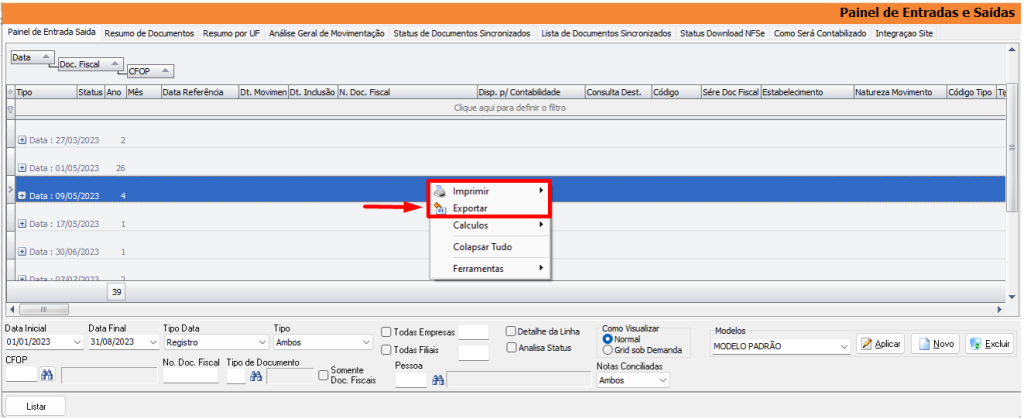Click the Data grouping chip
The width and height of the screenshot is (1024, 419).
pyautogui.click(x=32, y=57)
